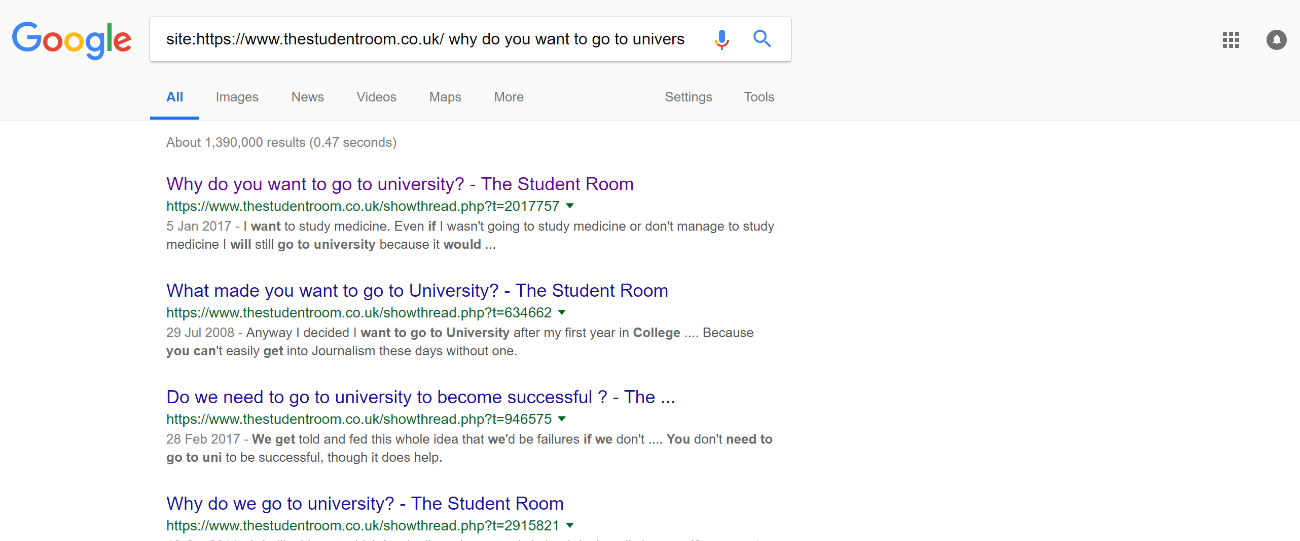Open the notifications bell icon
Image resolution: width=1300 pixels, height=541 pixels.
click(1276, 40)
